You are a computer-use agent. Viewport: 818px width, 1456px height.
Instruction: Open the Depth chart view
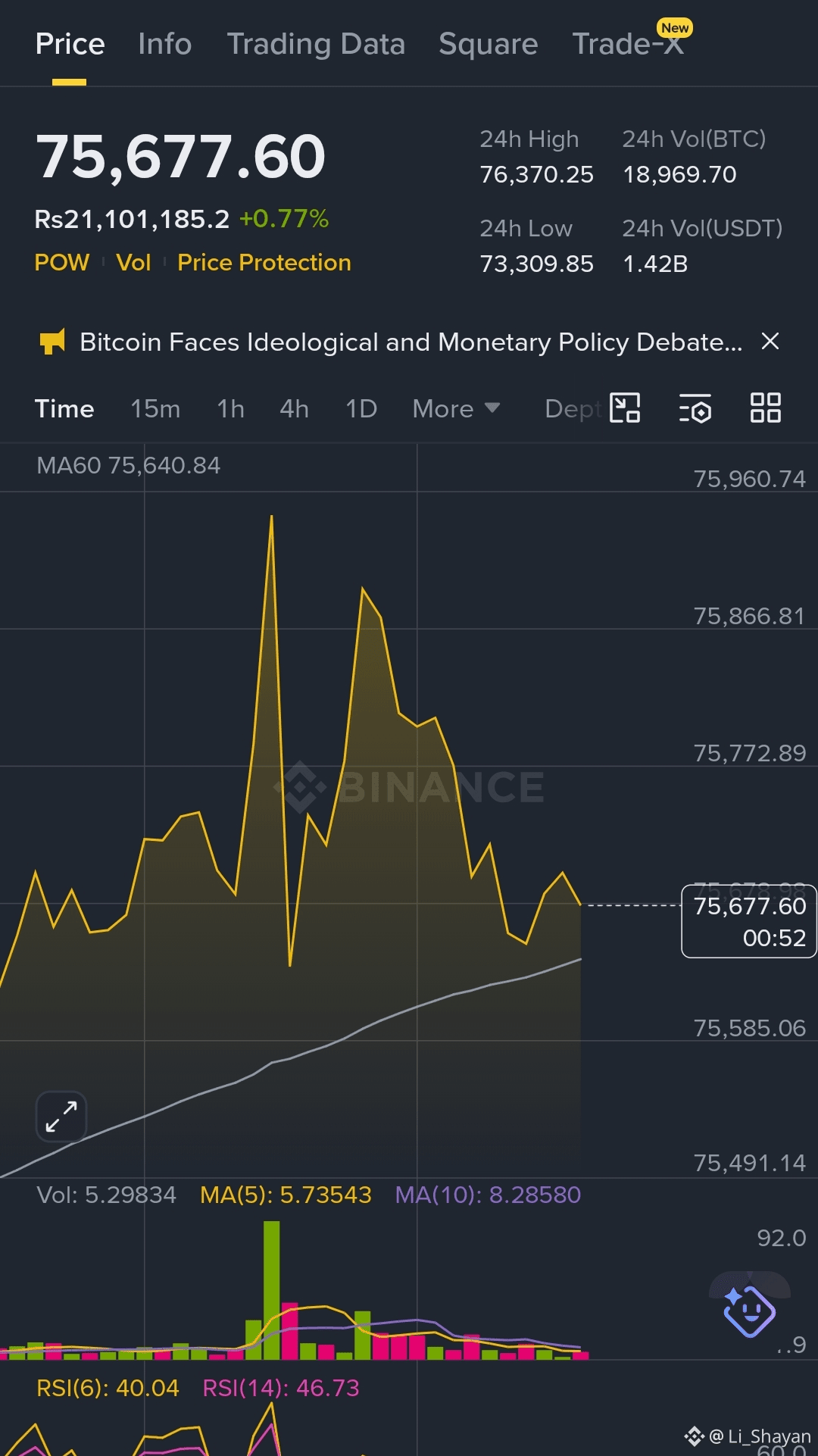573,409
